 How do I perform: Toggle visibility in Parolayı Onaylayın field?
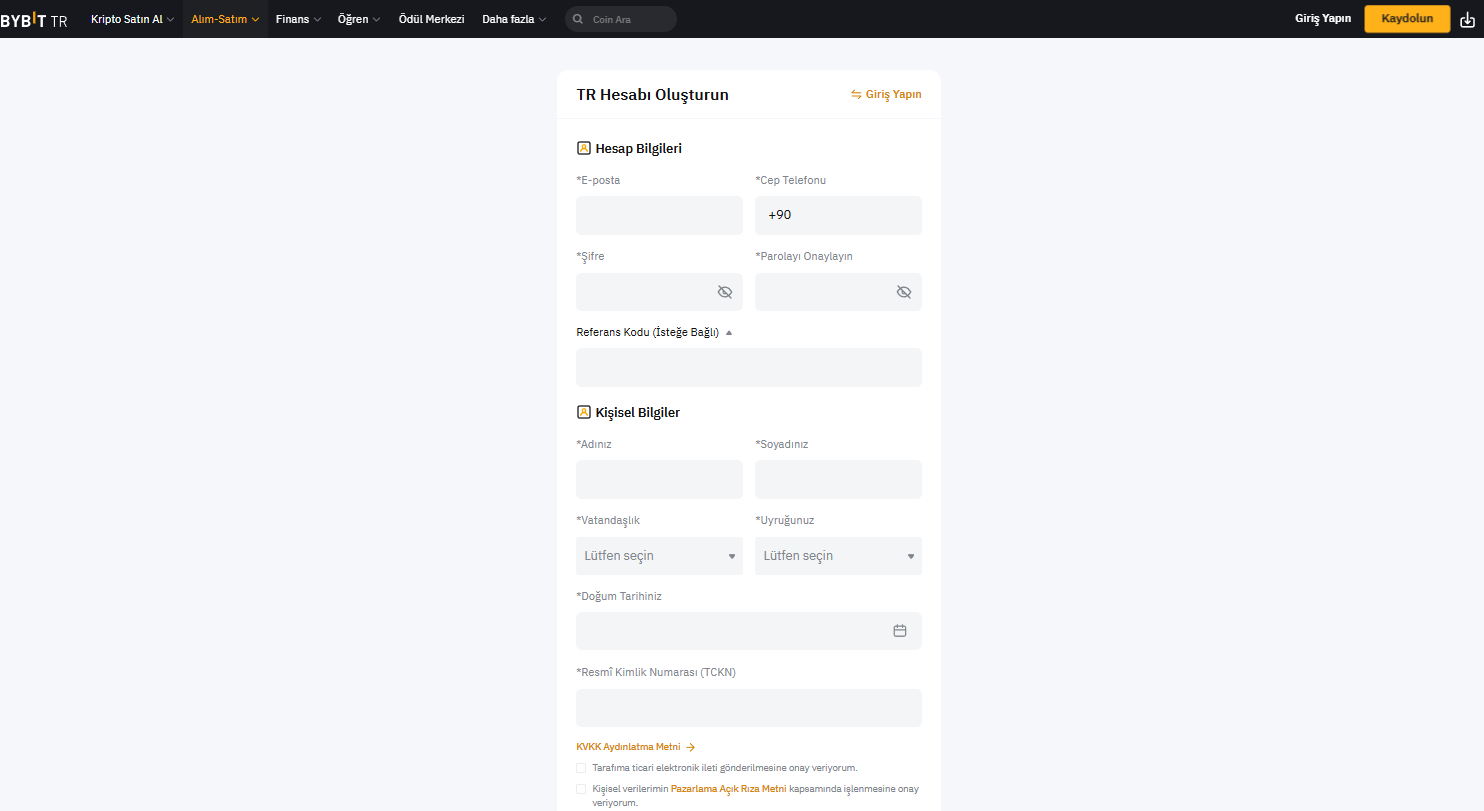click(x=904, y=292)
